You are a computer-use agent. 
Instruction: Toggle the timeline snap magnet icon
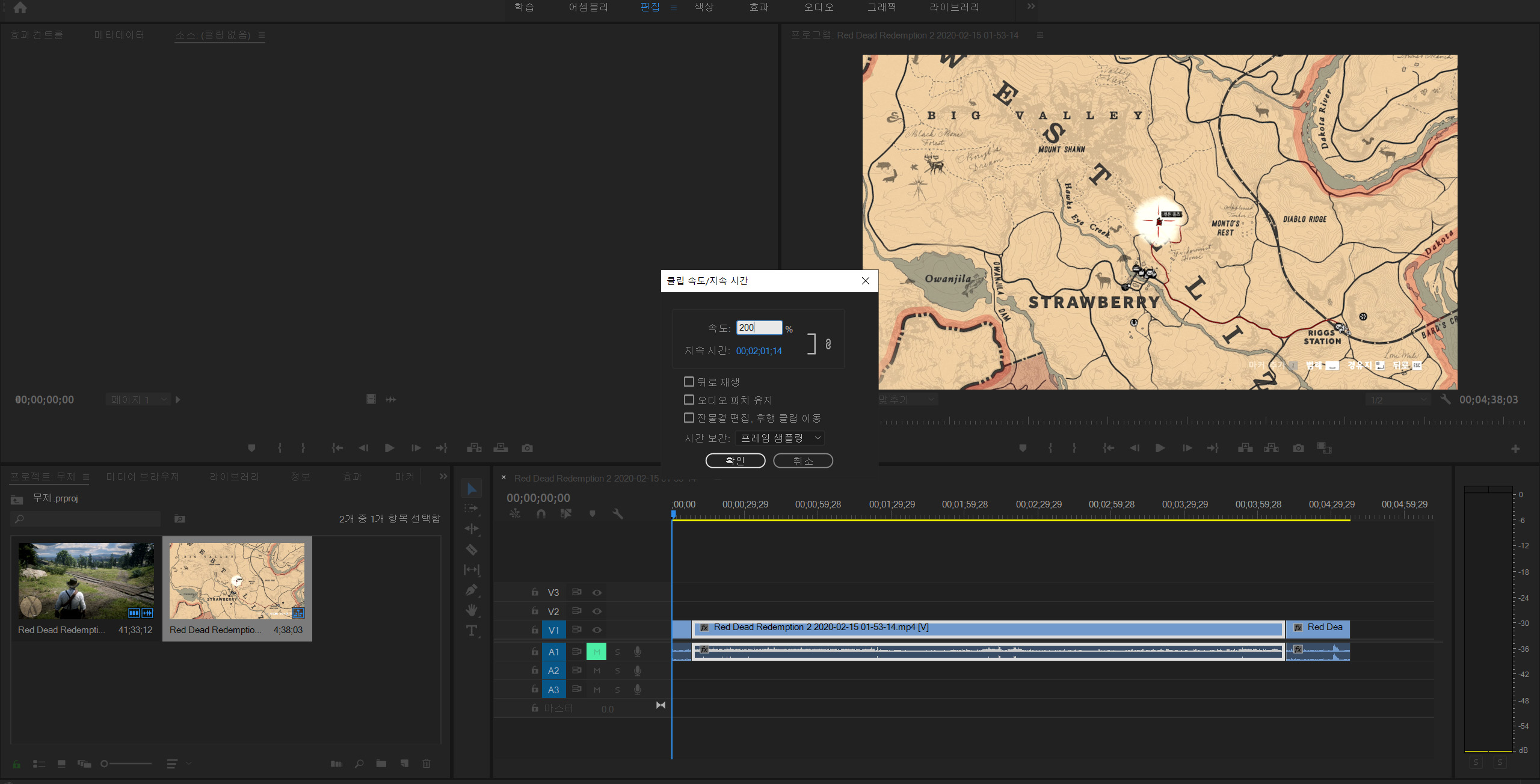[541, 513]
